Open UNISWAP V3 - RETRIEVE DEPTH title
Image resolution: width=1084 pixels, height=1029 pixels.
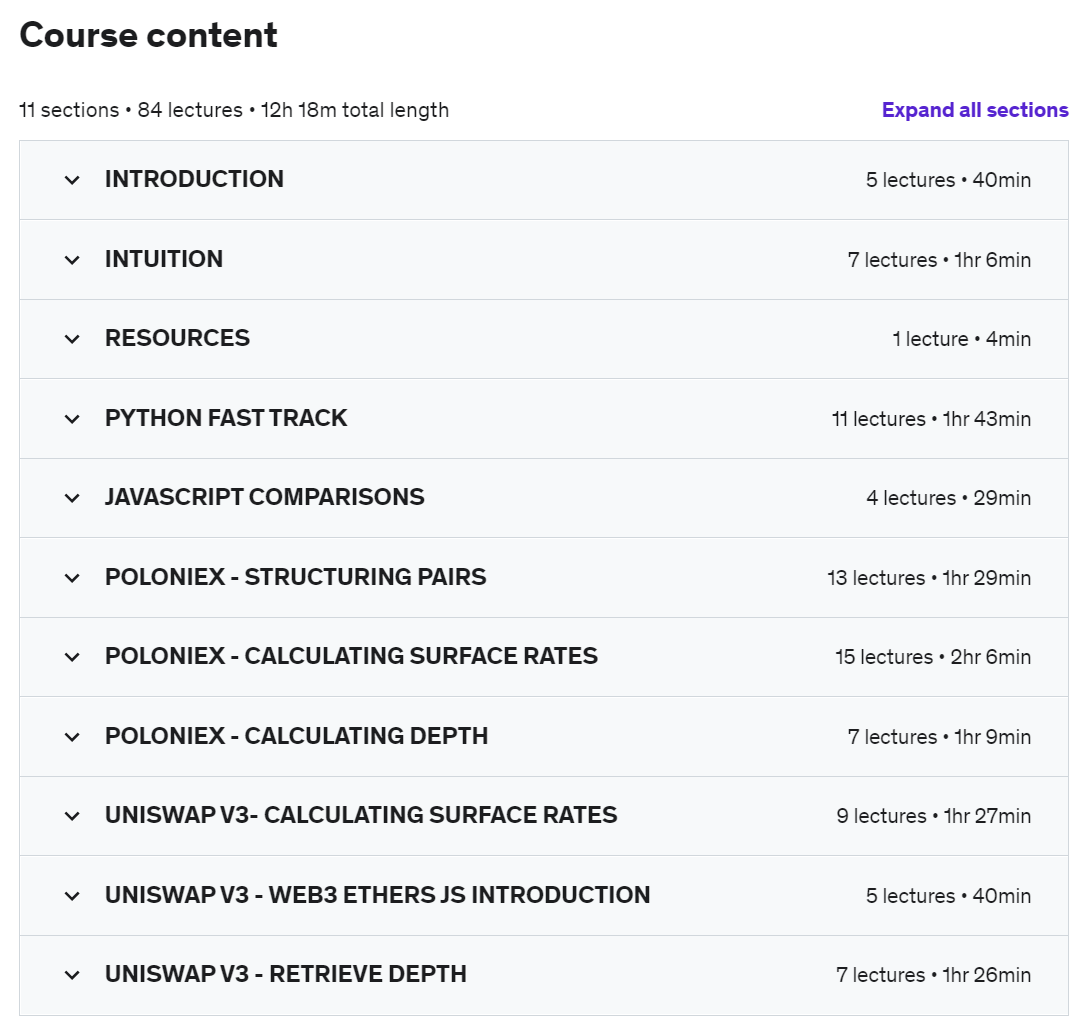[286, 974]
